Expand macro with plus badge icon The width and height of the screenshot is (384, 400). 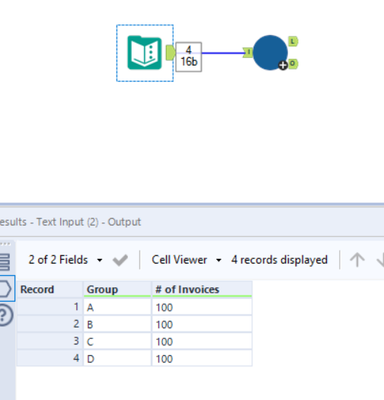point(283,65)
